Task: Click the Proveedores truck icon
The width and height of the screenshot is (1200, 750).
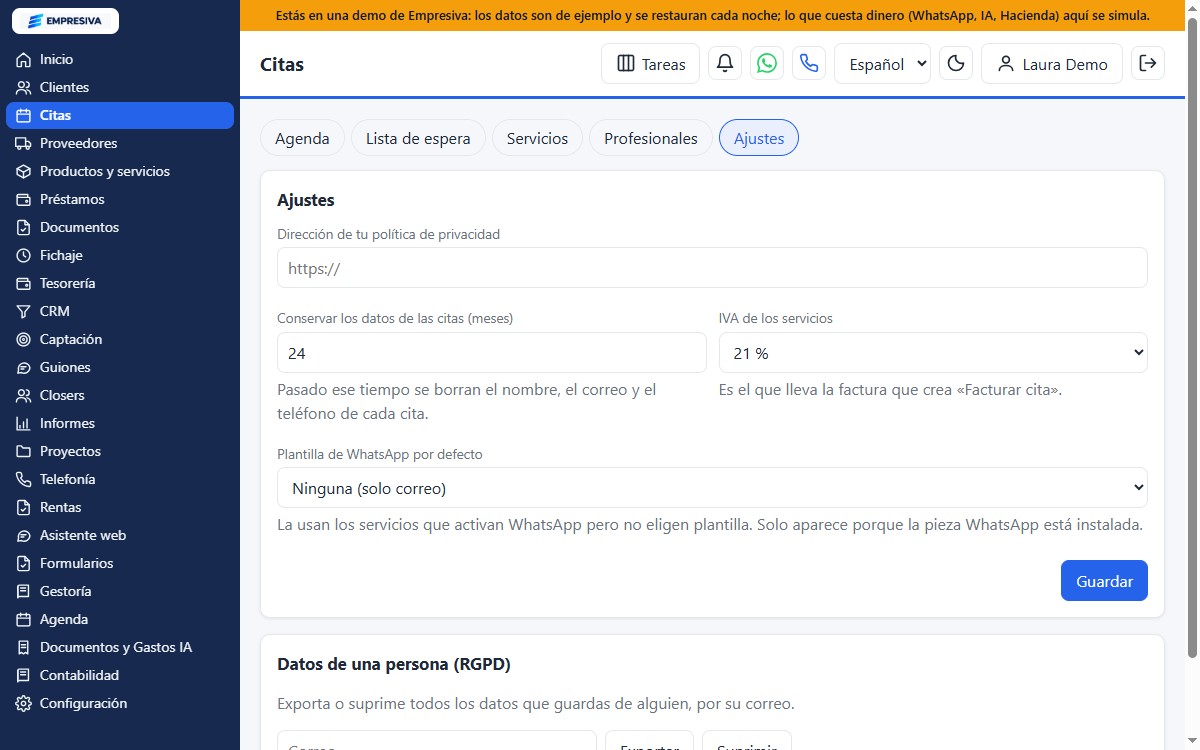Action: coord(24,144)
